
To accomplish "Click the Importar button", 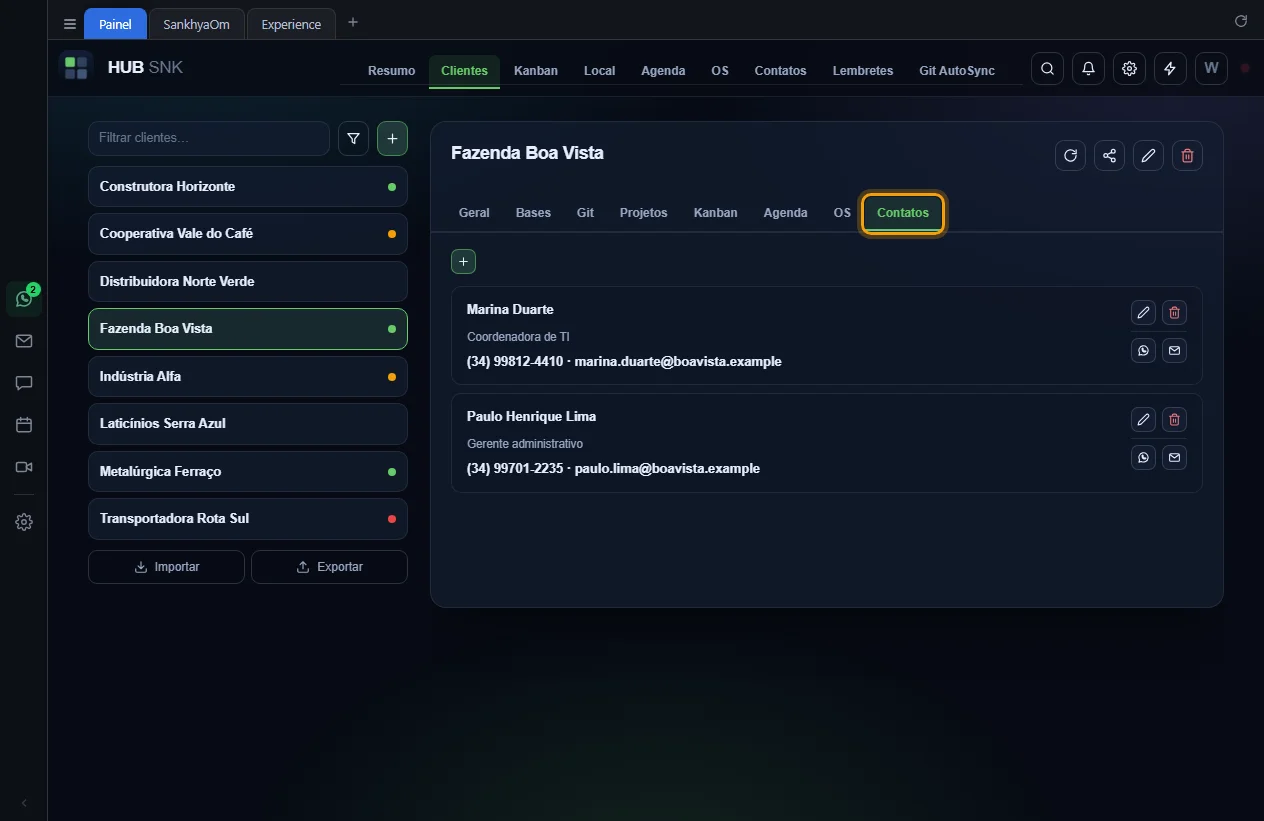I will point(166,567).
